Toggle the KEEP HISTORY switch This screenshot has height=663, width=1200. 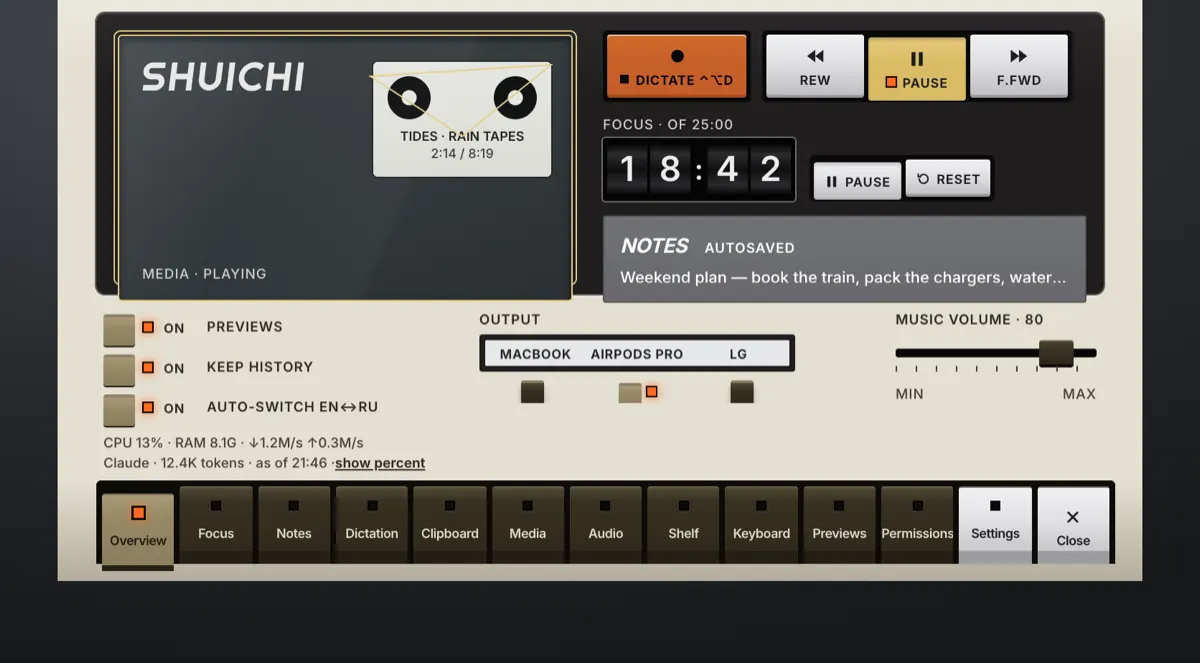tap(119, 369)
